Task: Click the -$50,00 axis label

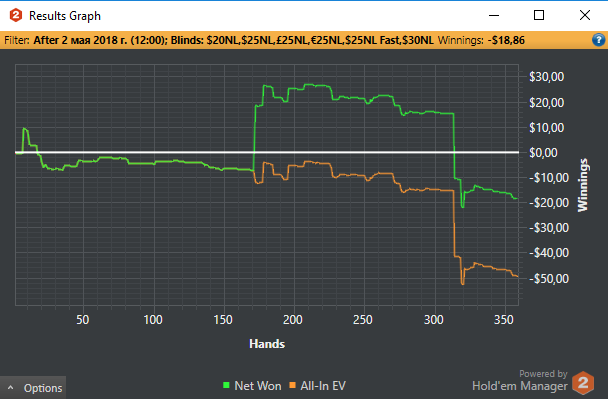Action: click(549, 279)
